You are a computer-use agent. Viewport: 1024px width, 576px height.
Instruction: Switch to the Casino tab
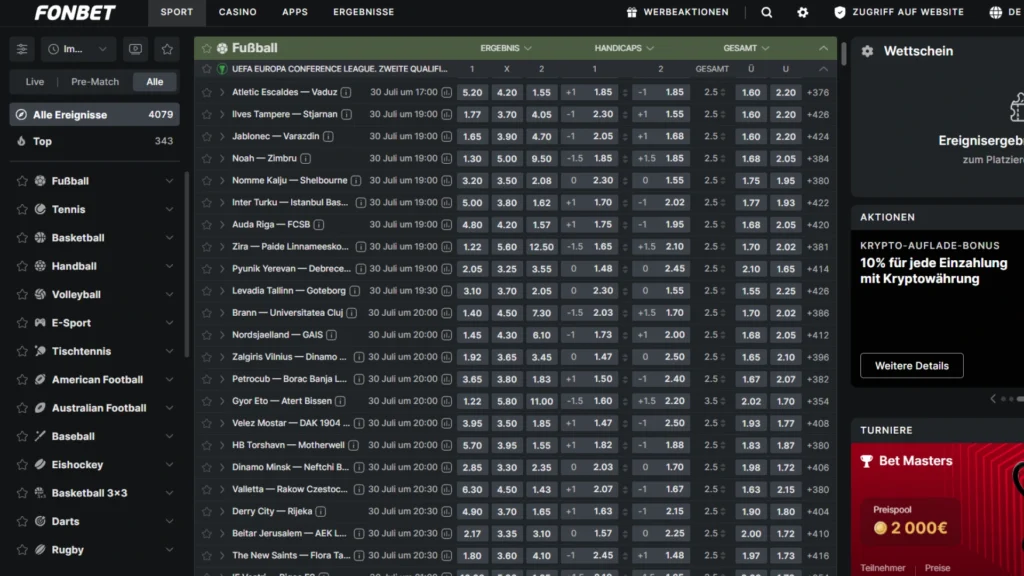(238, 12)
